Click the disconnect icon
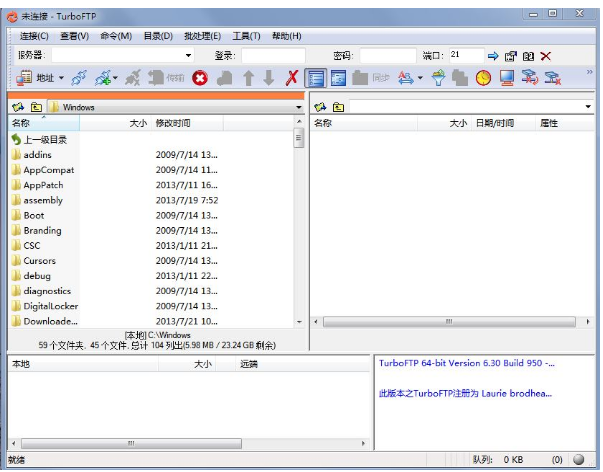603x472 pixels. pyautogui.click(x=133, y=78)
